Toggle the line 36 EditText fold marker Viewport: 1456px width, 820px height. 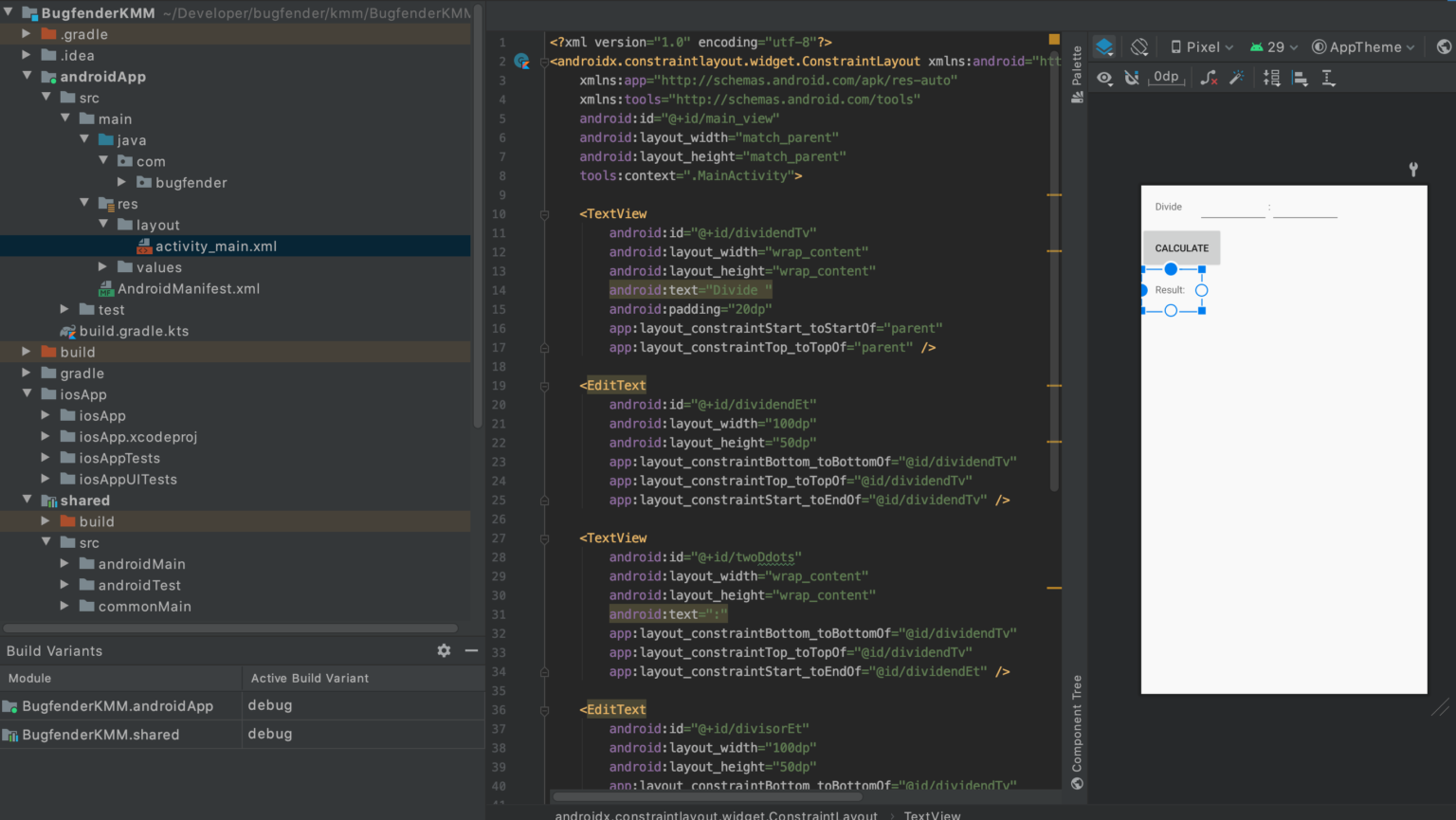(544, 709)
